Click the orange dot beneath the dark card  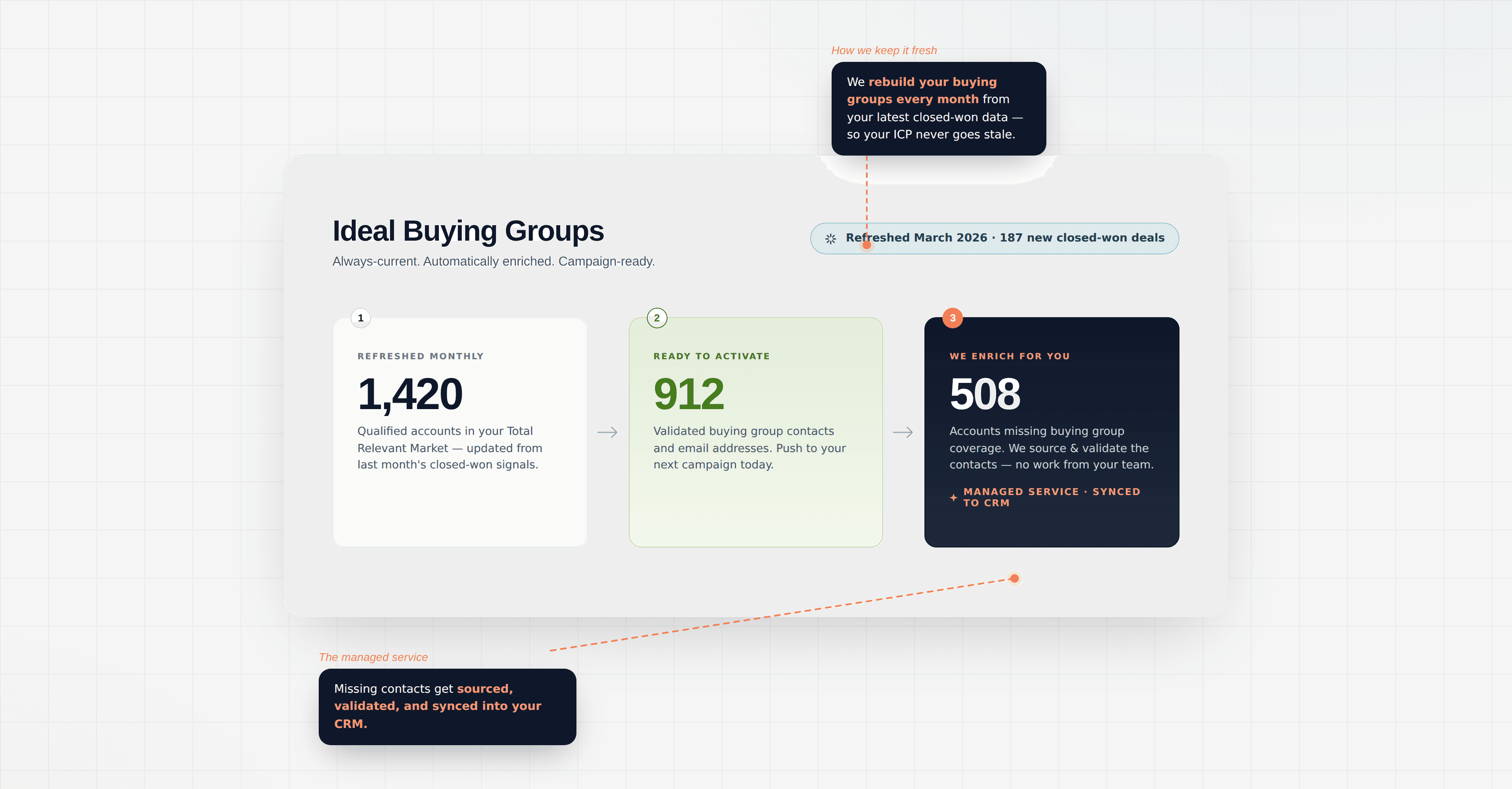coord(1014,579)
